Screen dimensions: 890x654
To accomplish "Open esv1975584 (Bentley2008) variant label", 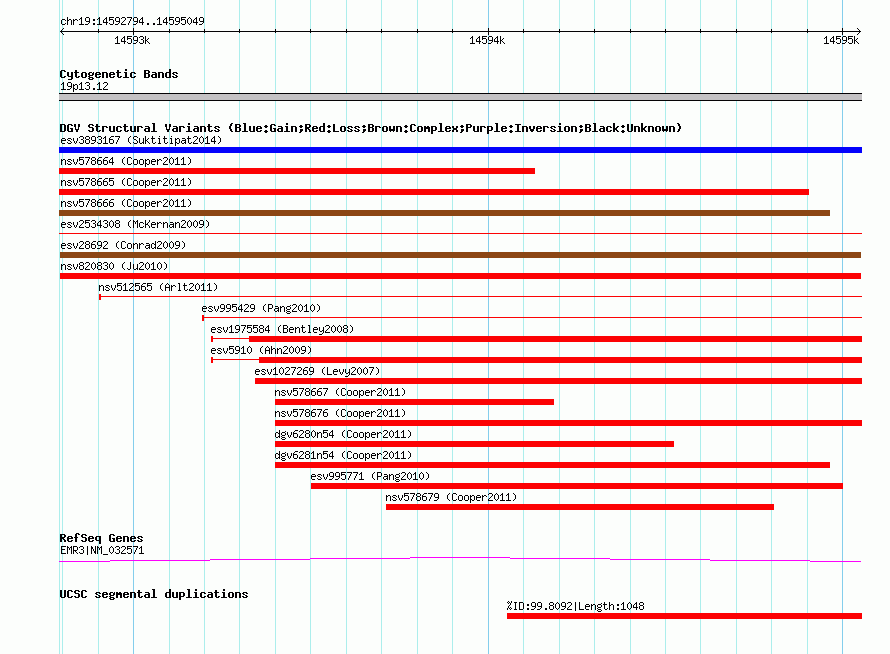I will [282, 329].
